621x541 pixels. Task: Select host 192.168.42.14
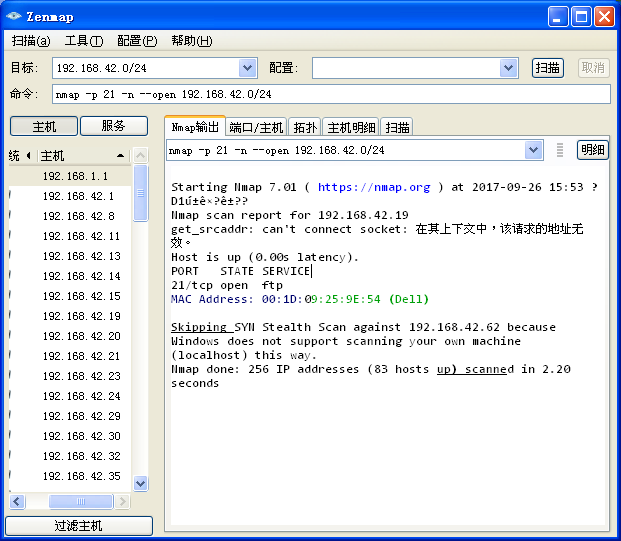pos(70,276)
